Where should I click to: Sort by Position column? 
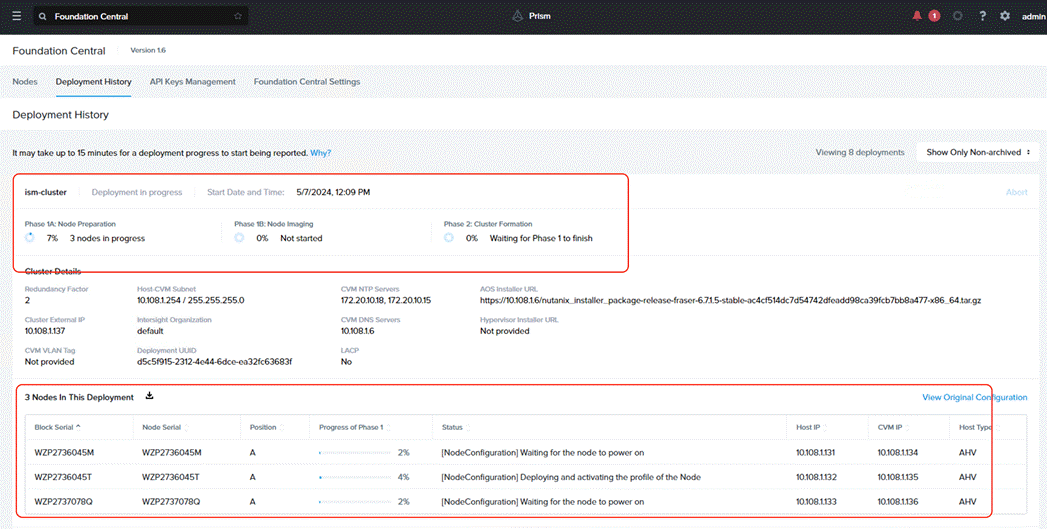pyautogui.click(x=266, y=427)
